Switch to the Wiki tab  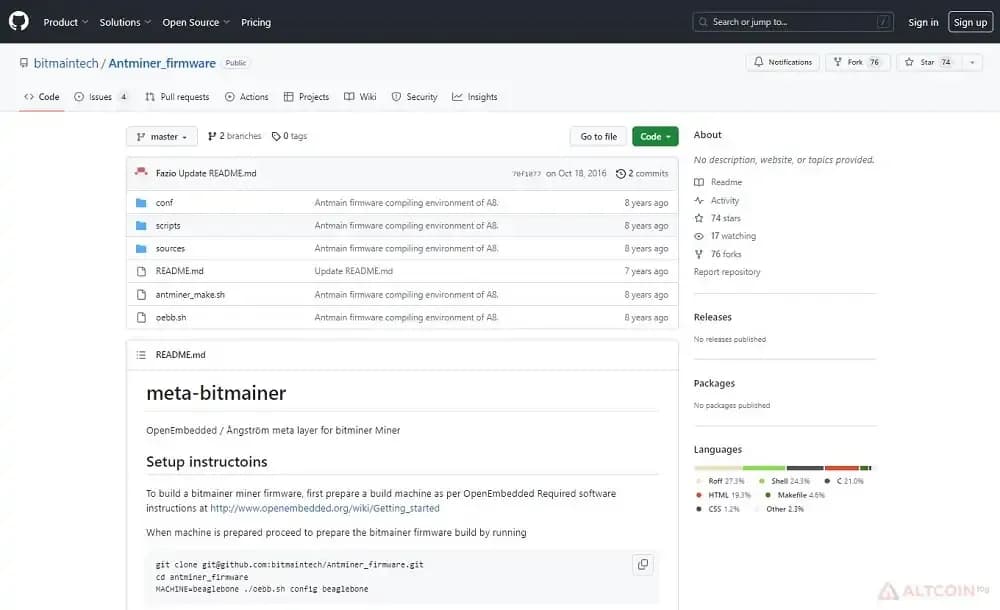coord(360,97)
